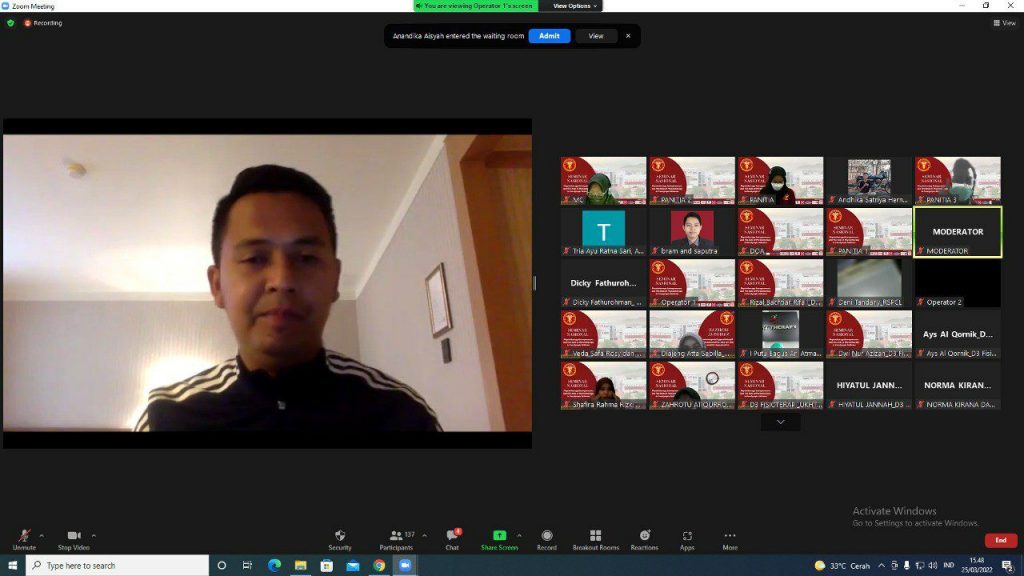Viewport: 1024px width, 576px height.
Task: Start sharing with Share Screen
Action: point(499,539)
